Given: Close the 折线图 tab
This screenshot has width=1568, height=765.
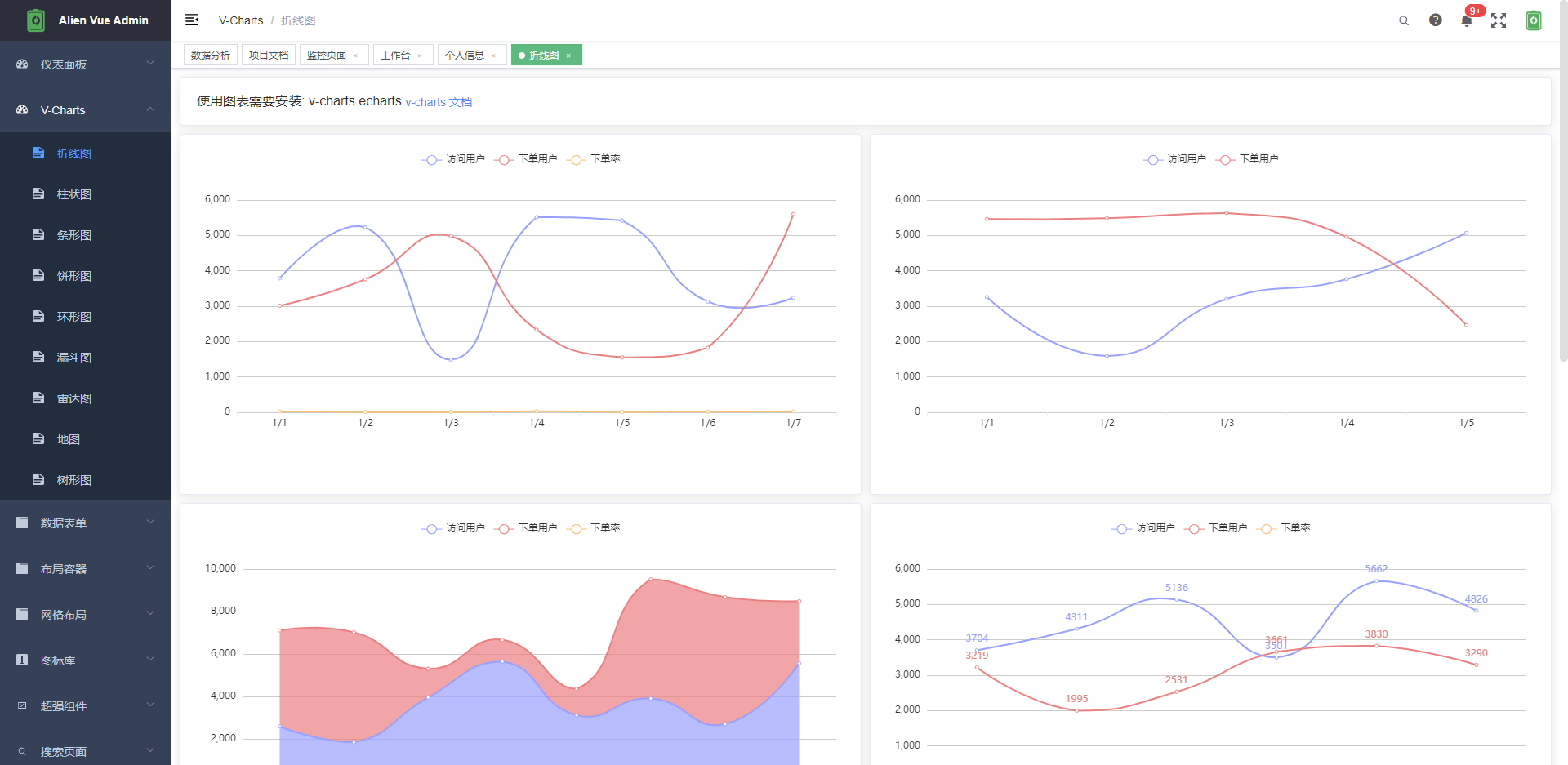Looking at the screenshot, I should 568,56.
